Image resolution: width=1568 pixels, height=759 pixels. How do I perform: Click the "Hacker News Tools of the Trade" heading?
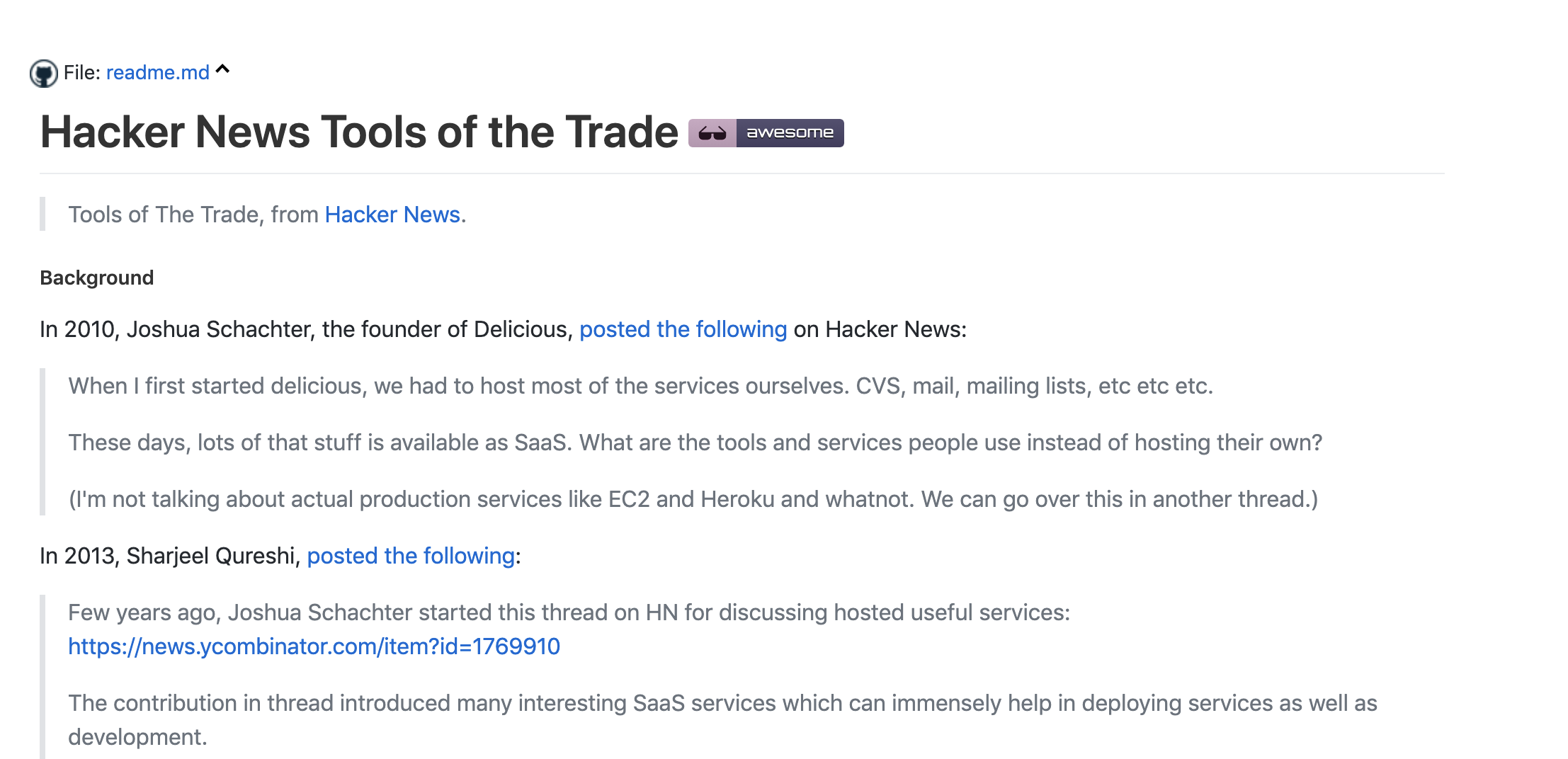(359, 132)
